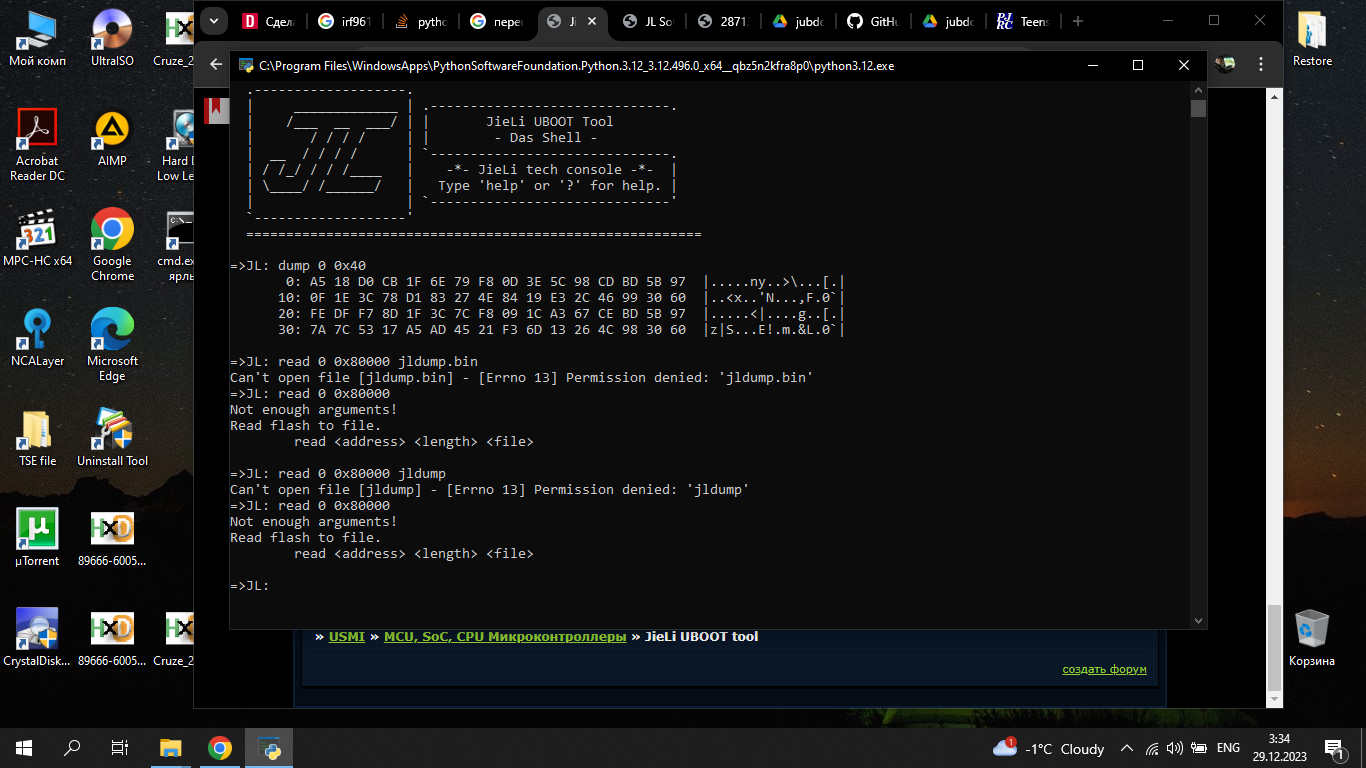
Task: Open File Explorer from the taskbar
Action: (171, 748)
